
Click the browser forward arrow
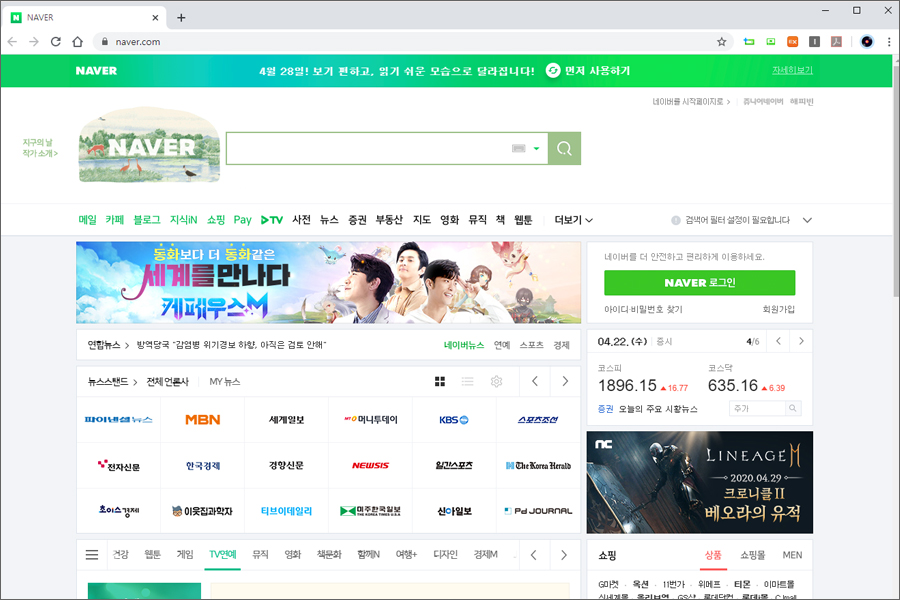tap(34, 42)
